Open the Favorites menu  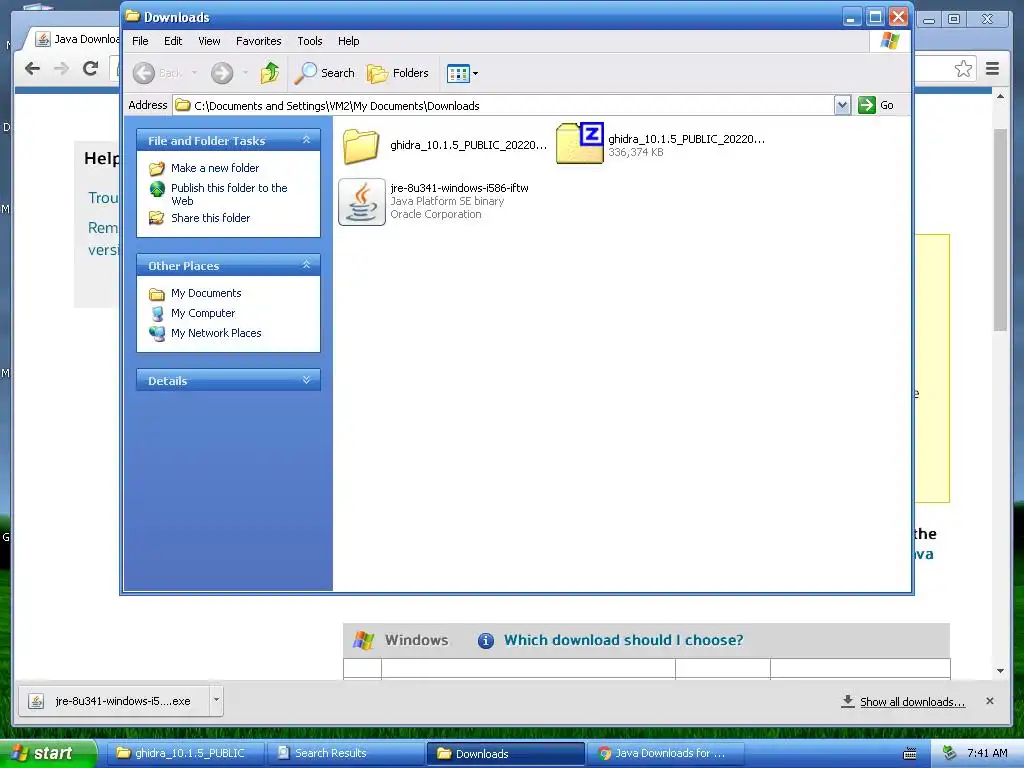pos(259,40)
